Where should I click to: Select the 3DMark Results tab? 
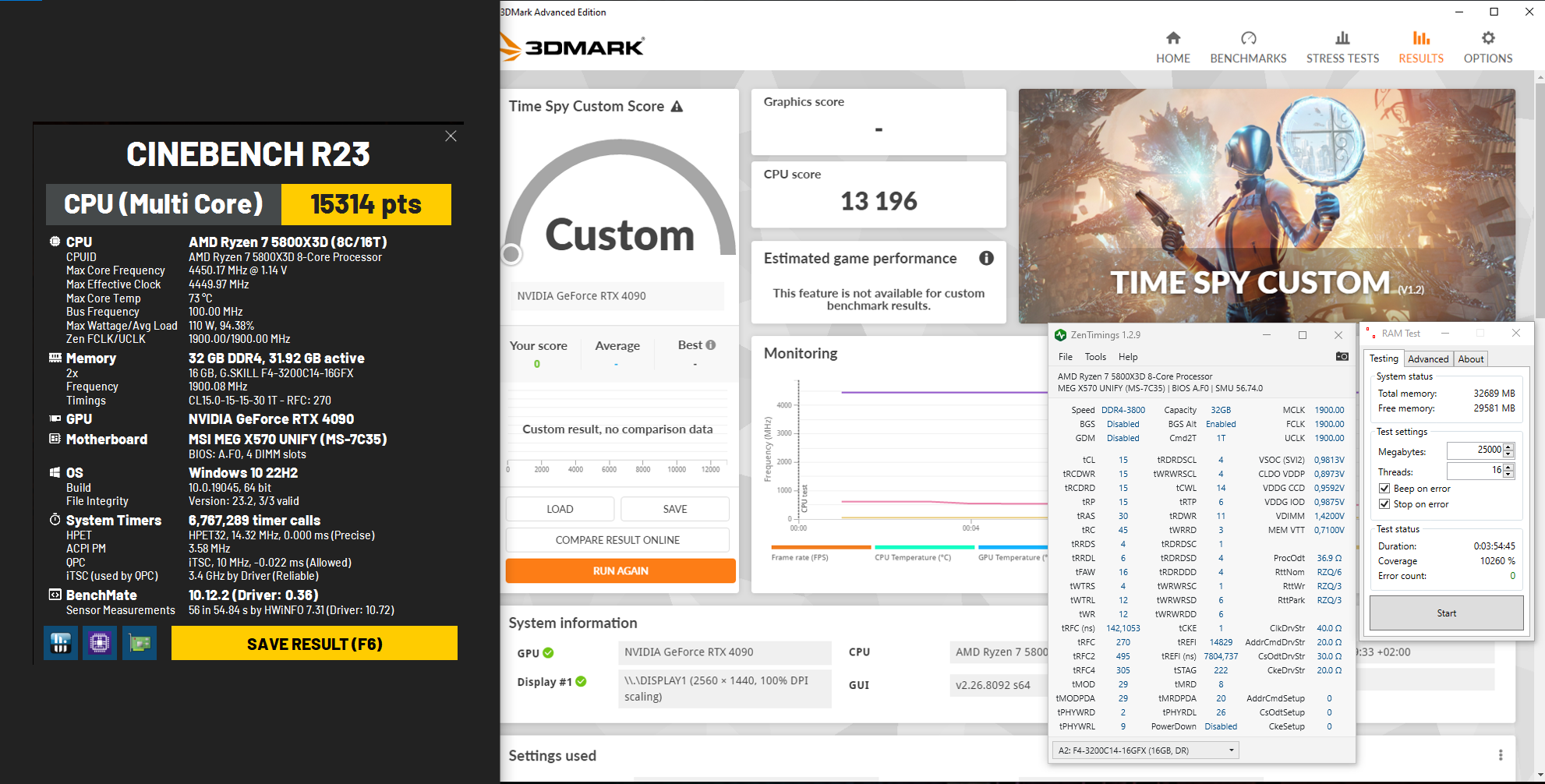point(1420,48)
